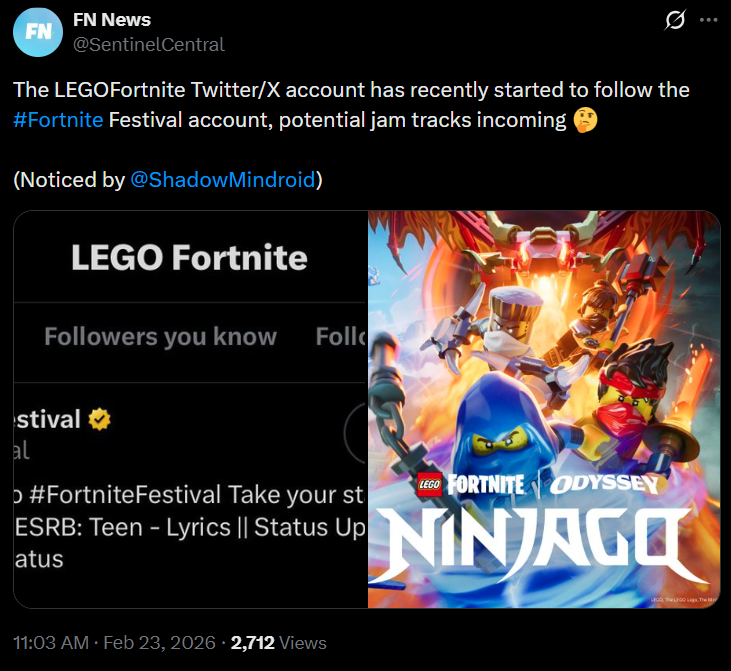Viewport: 731px width, 671px height.
Task: Click the @SentinelCentral handle
Action: (x=149, y=44)
